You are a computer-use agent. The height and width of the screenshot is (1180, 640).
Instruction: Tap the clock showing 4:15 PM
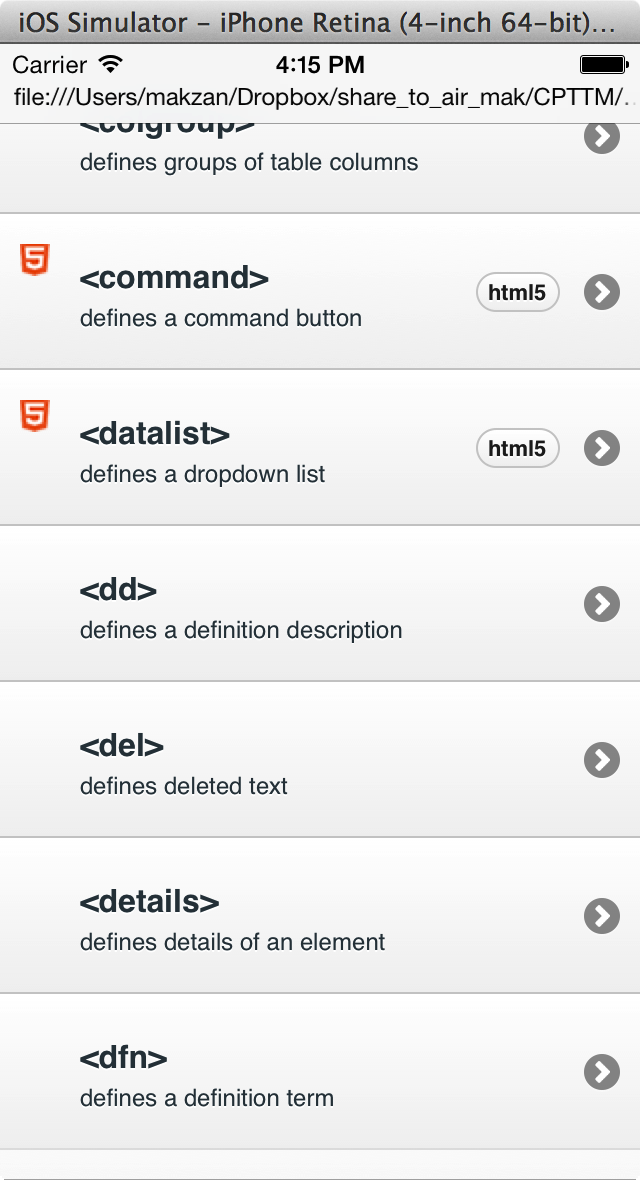click(x=320, y=64)
